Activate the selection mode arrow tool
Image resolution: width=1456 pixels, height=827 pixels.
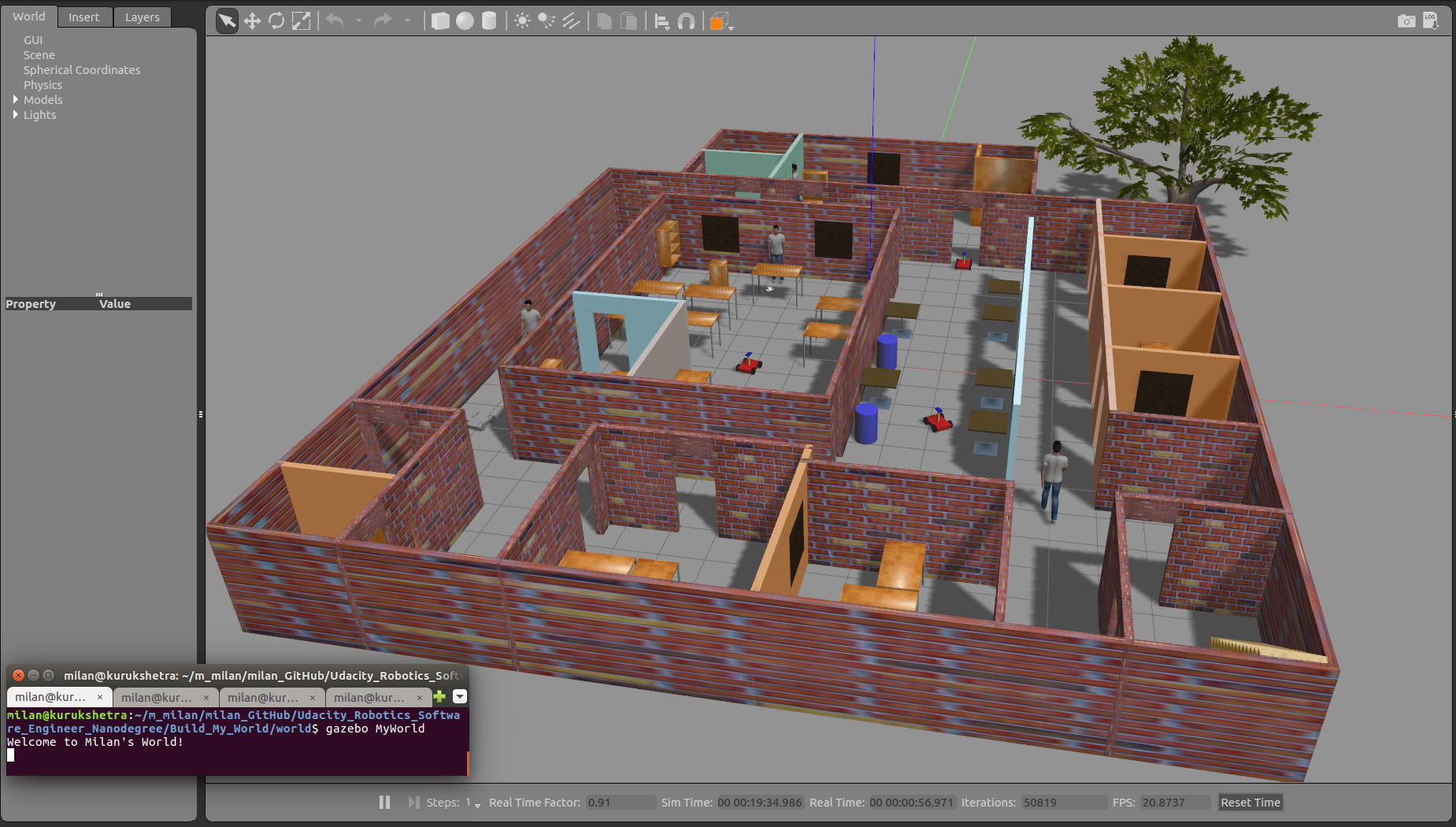(227, 21)
